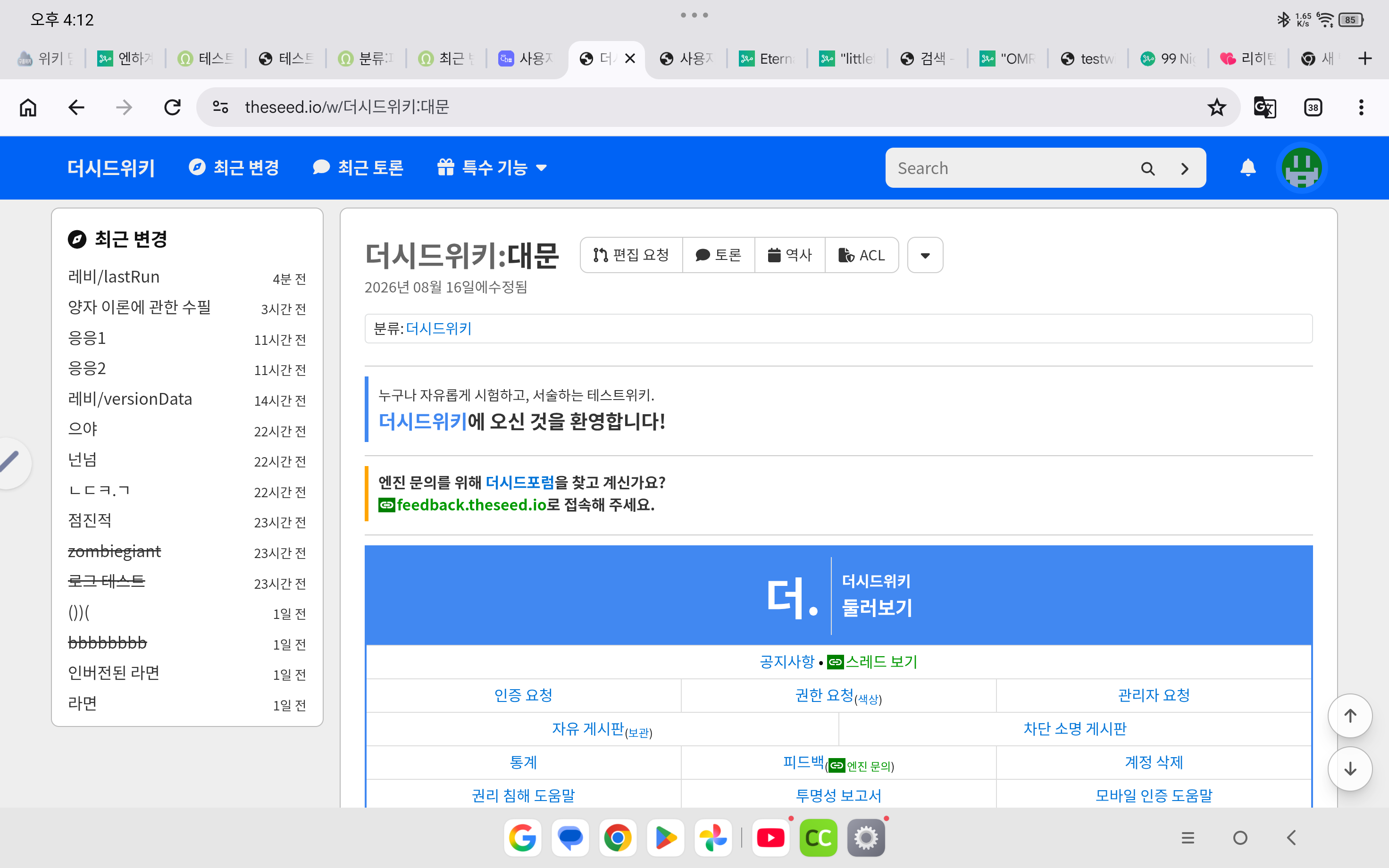Open the 토론 discussion tab
The width and height of the screenshot is (1389, 868).
(x=719, y=255)
